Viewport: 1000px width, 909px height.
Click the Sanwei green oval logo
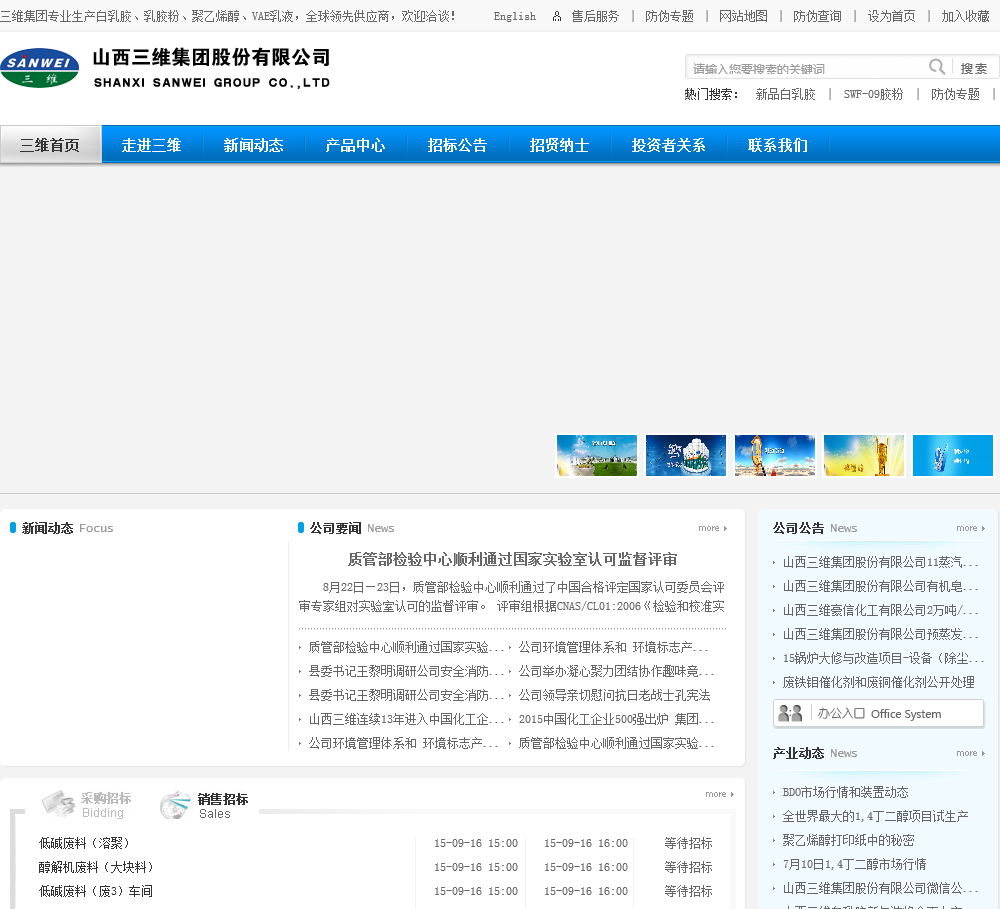coord(40,68)
